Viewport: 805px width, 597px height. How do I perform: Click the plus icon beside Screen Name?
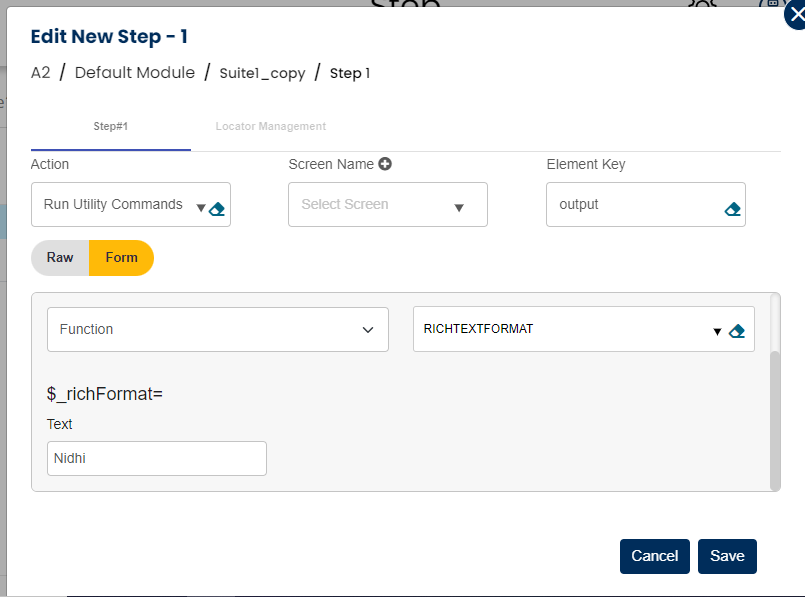click(385, 164)
